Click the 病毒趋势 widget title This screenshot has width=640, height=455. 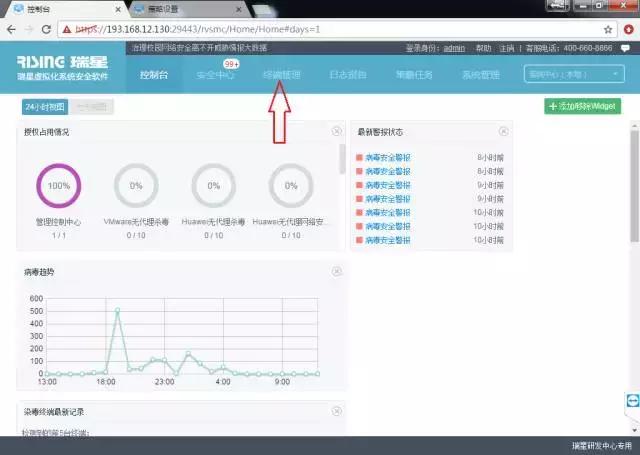39,272
